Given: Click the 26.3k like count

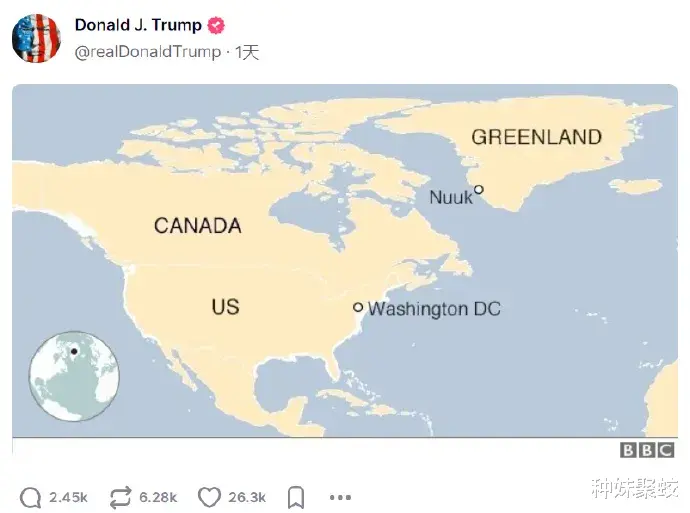Looking at the screenshot, I should click(247, 497).
